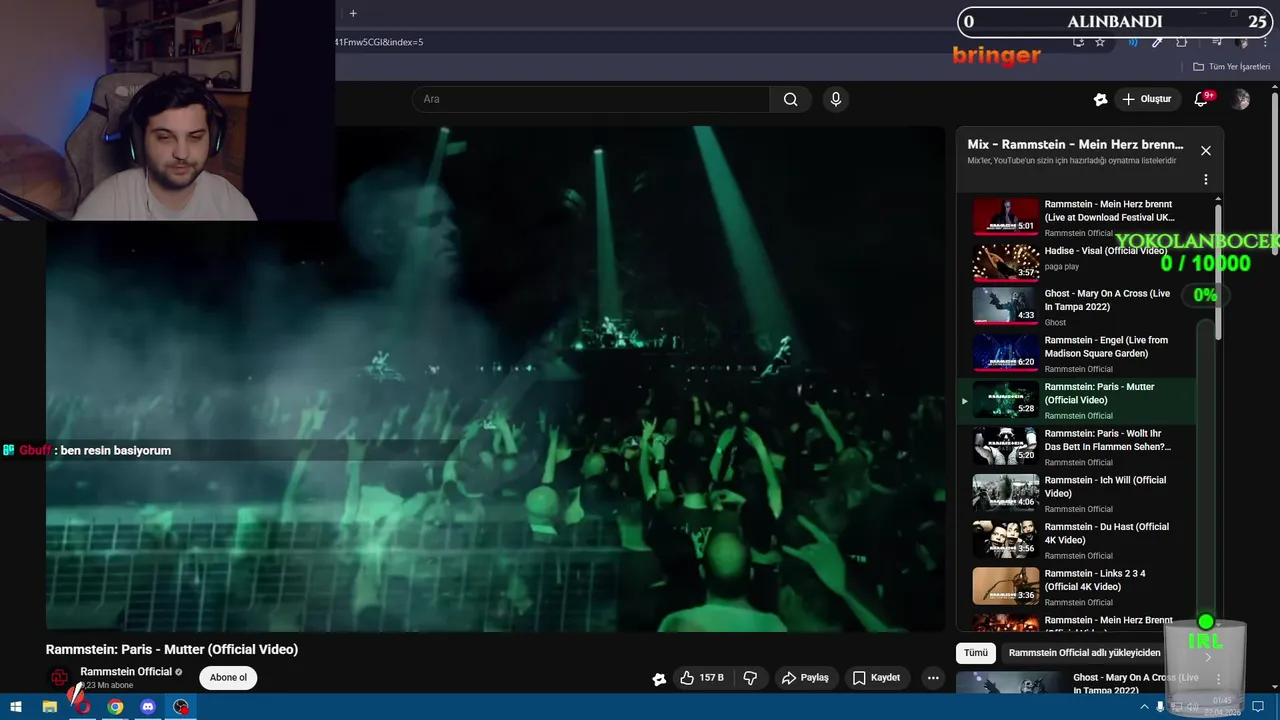Click the Kaydet save button

click(877, 678)
